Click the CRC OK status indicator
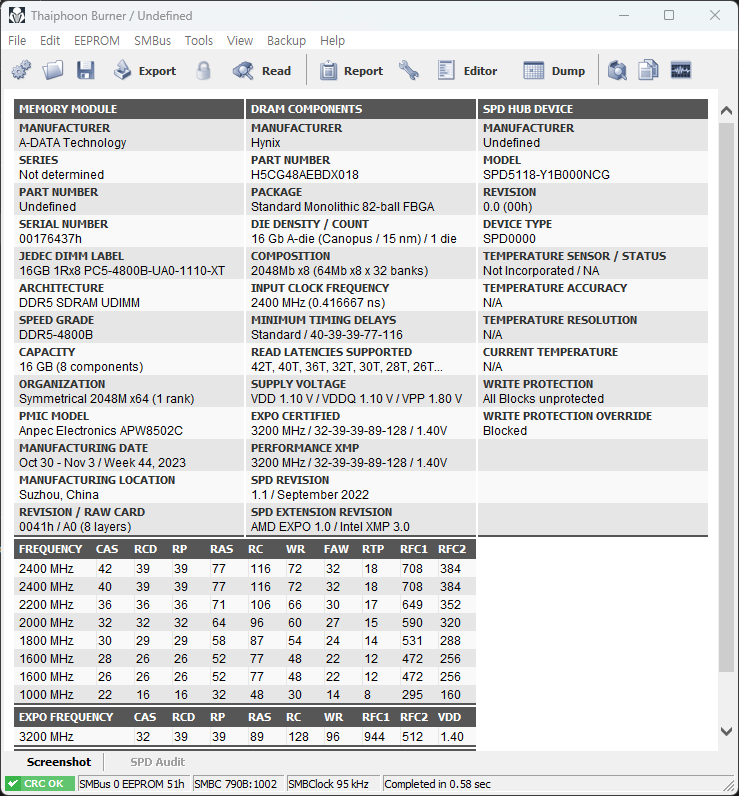 [x=40, y=783]
